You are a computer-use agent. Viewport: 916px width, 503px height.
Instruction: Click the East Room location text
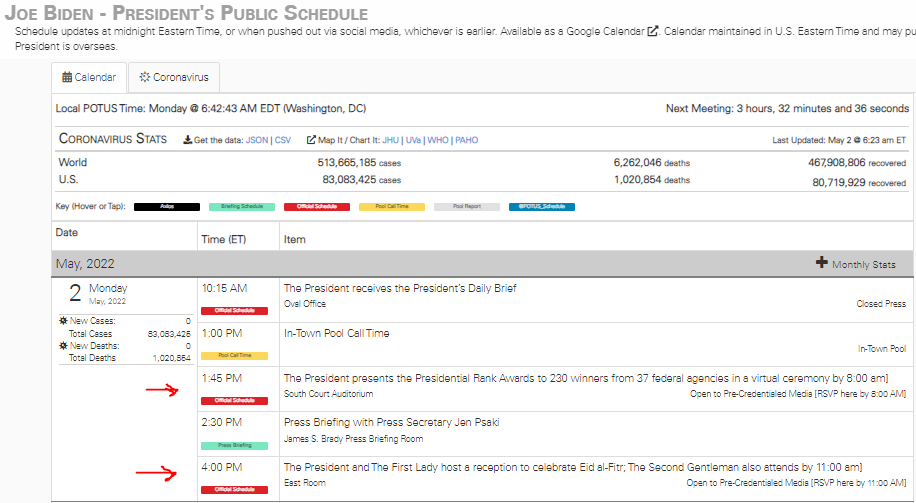click(x=305, y=483)
